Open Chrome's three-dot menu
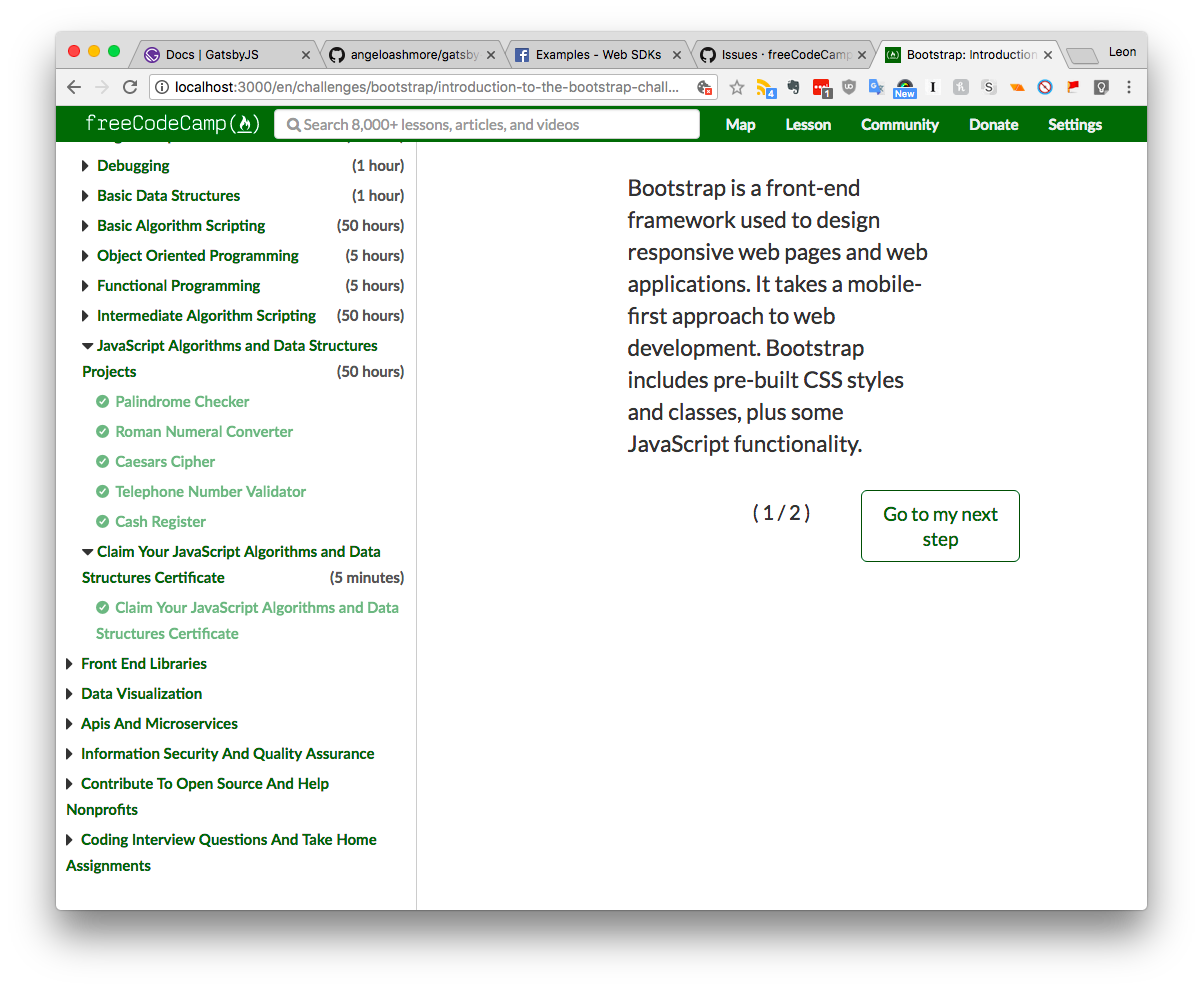 1128,87
